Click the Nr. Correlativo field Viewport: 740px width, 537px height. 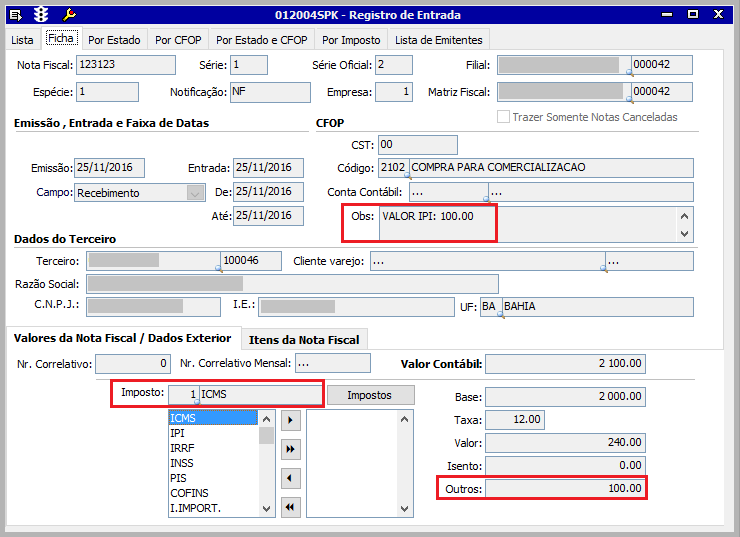coord(133,364)
